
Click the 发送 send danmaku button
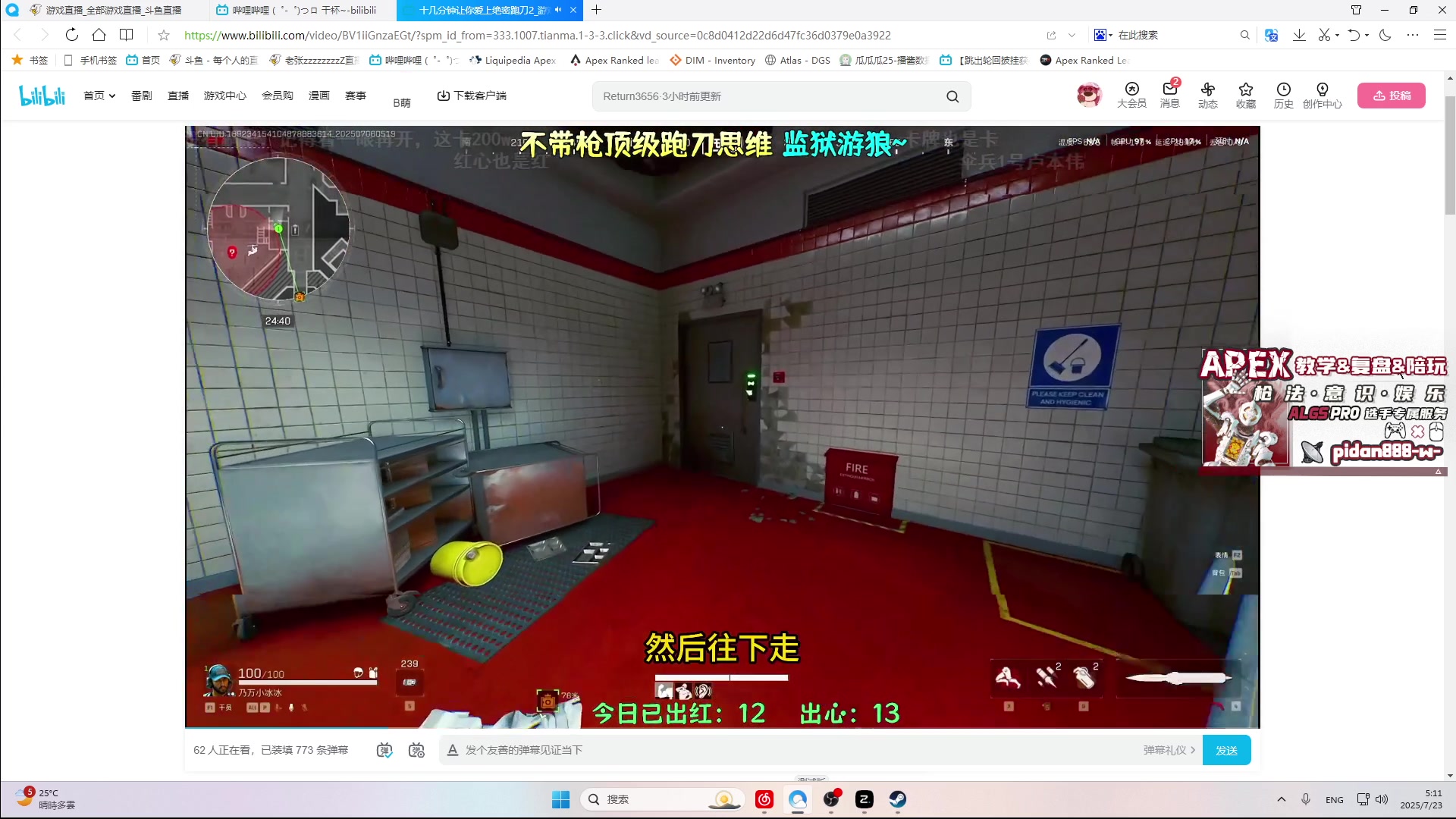(x=1226, y=750)
